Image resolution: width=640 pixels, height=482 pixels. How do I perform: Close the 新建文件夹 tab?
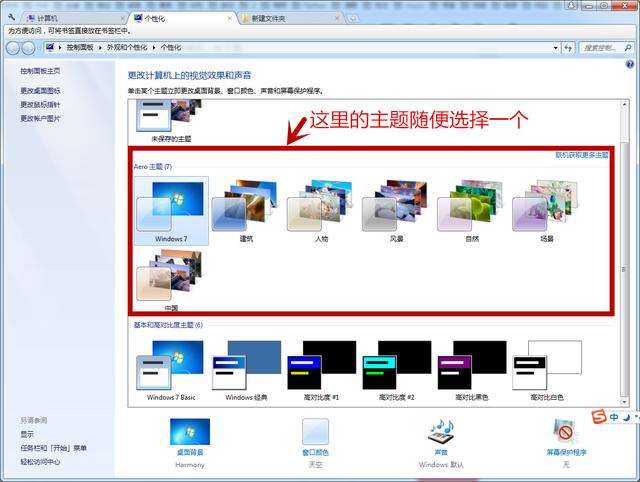click(337, 18)
